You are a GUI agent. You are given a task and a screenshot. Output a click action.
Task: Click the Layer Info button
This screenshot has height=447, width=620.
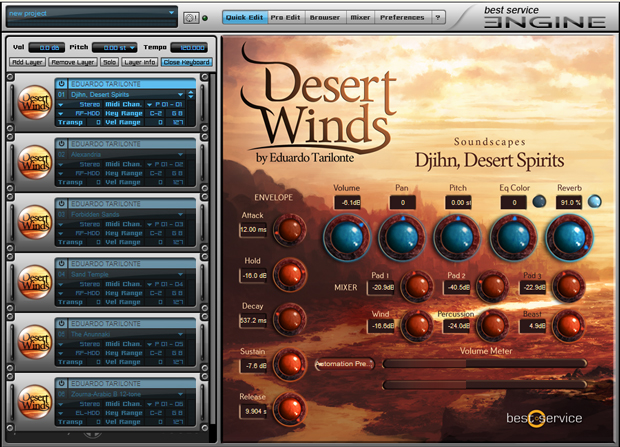[140, 62]
